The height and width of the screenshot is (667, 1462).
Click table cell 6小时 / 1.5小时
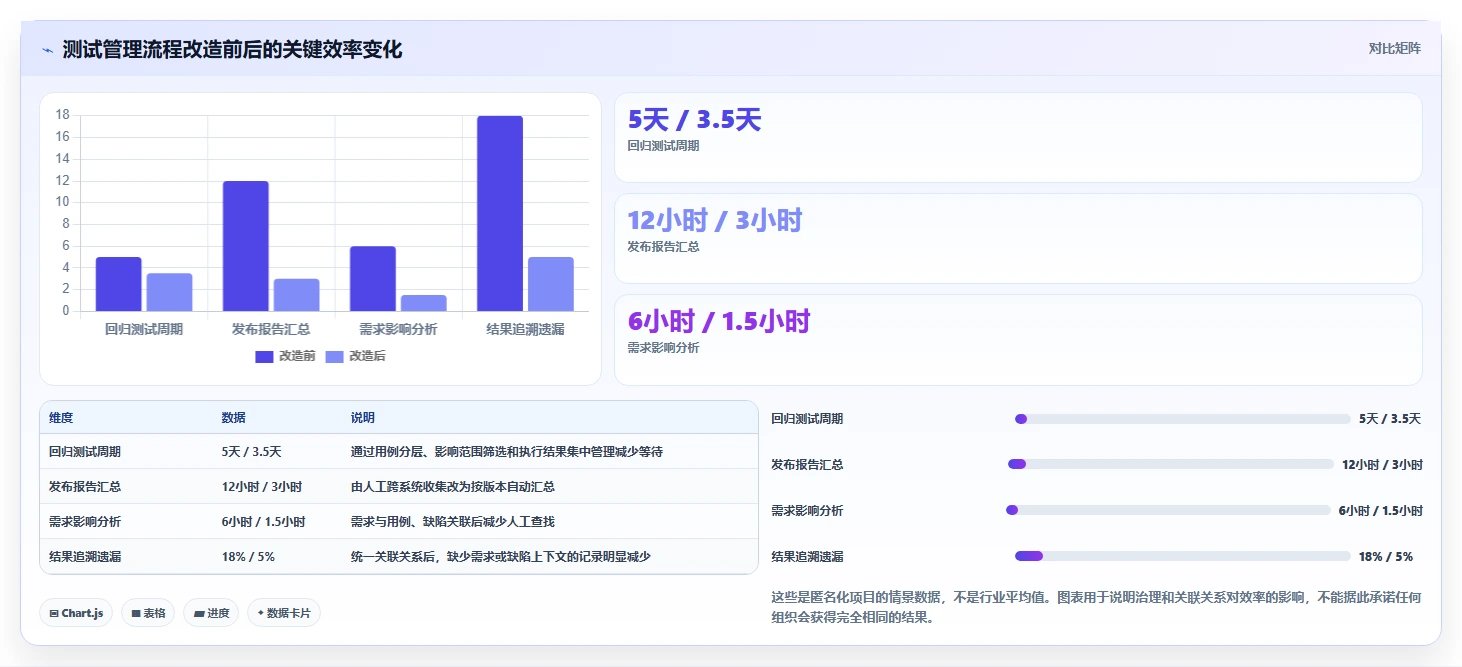[x=264, y=522]
